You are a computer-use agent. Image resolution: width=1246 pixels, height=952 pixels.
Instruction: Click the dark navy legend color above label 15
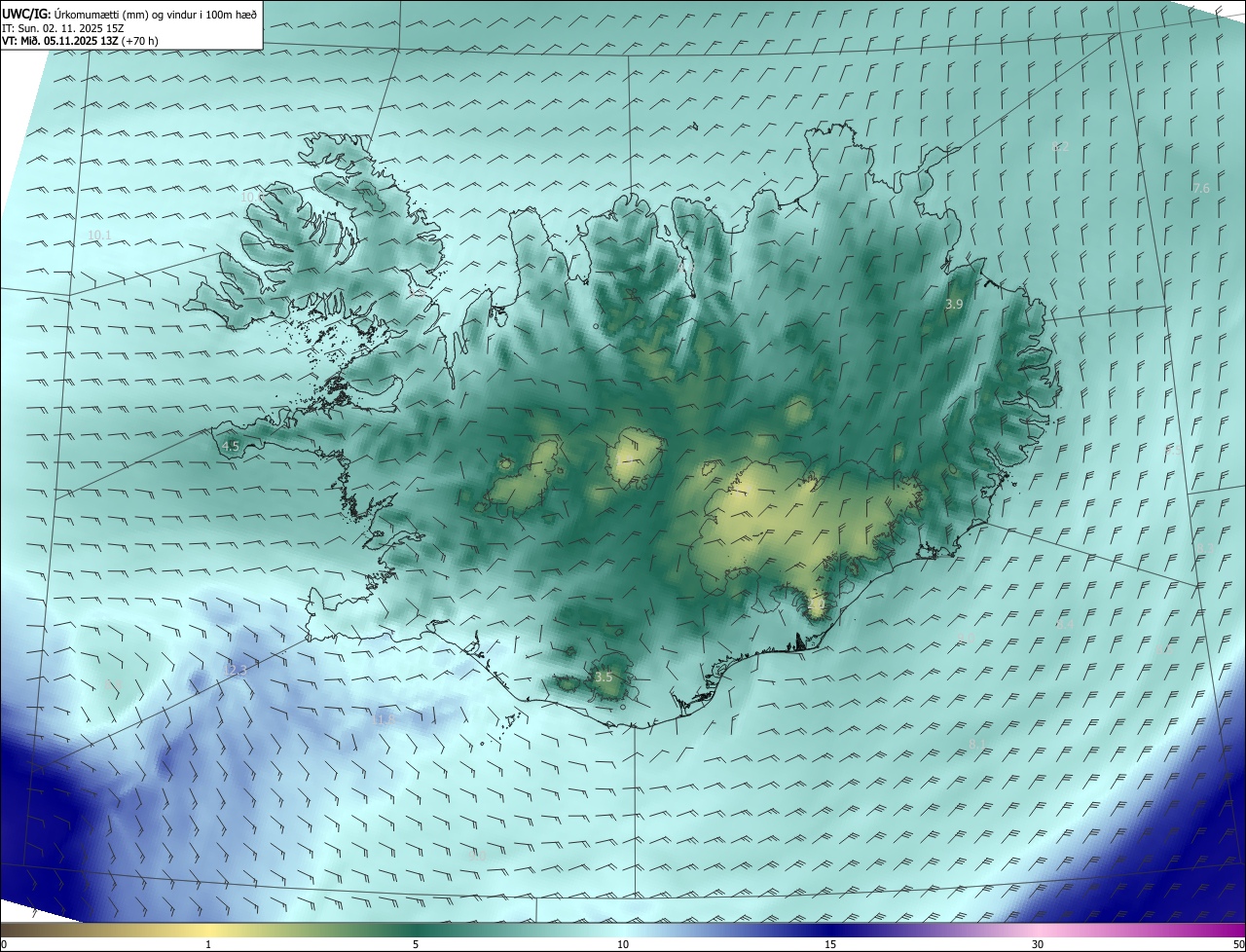click(830, 930)
